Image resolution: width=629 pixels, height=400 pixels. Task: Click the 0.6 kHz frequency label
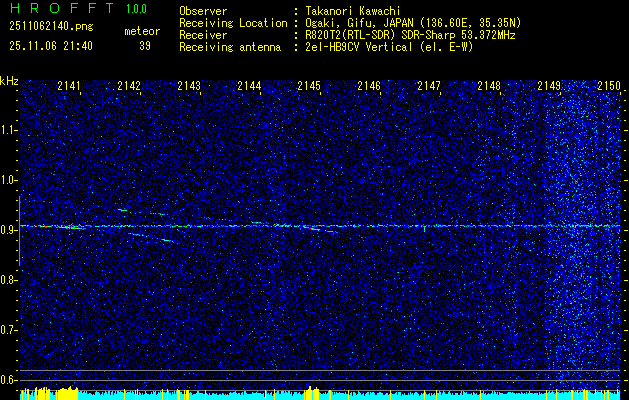point(9,380)
